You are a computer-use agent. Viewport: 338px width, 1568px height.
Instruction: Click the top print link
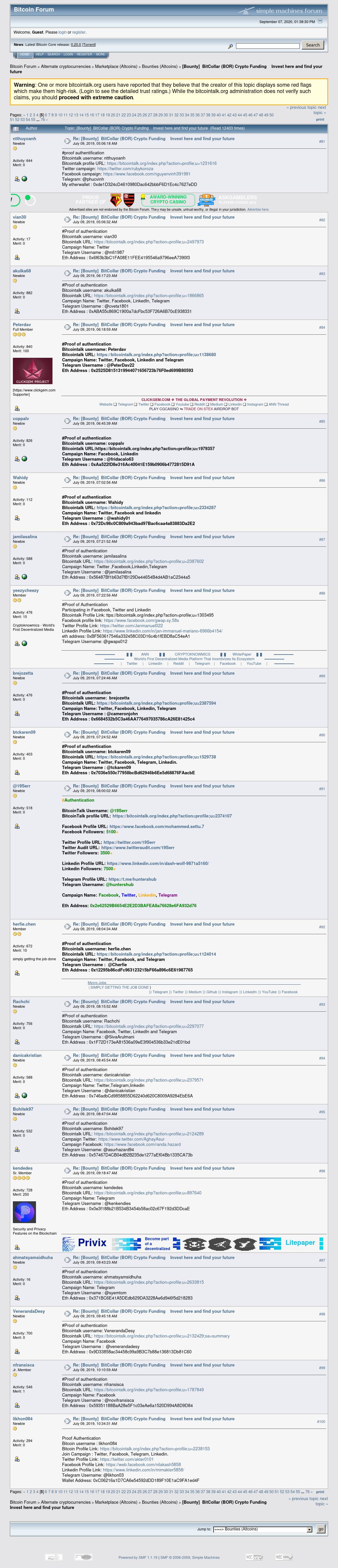click(x=320, y=119)
